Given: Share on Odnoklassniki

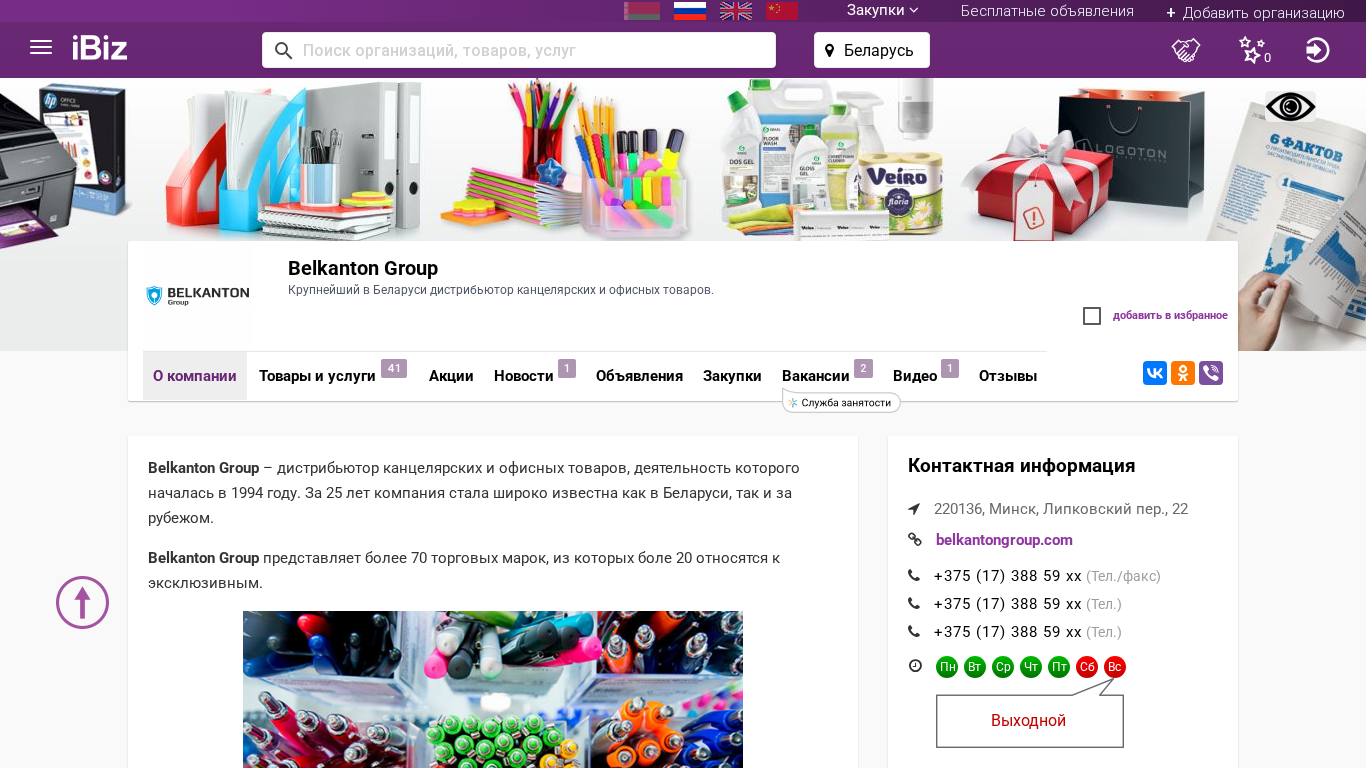Looking at the screenshot, I should point(1183,373).
